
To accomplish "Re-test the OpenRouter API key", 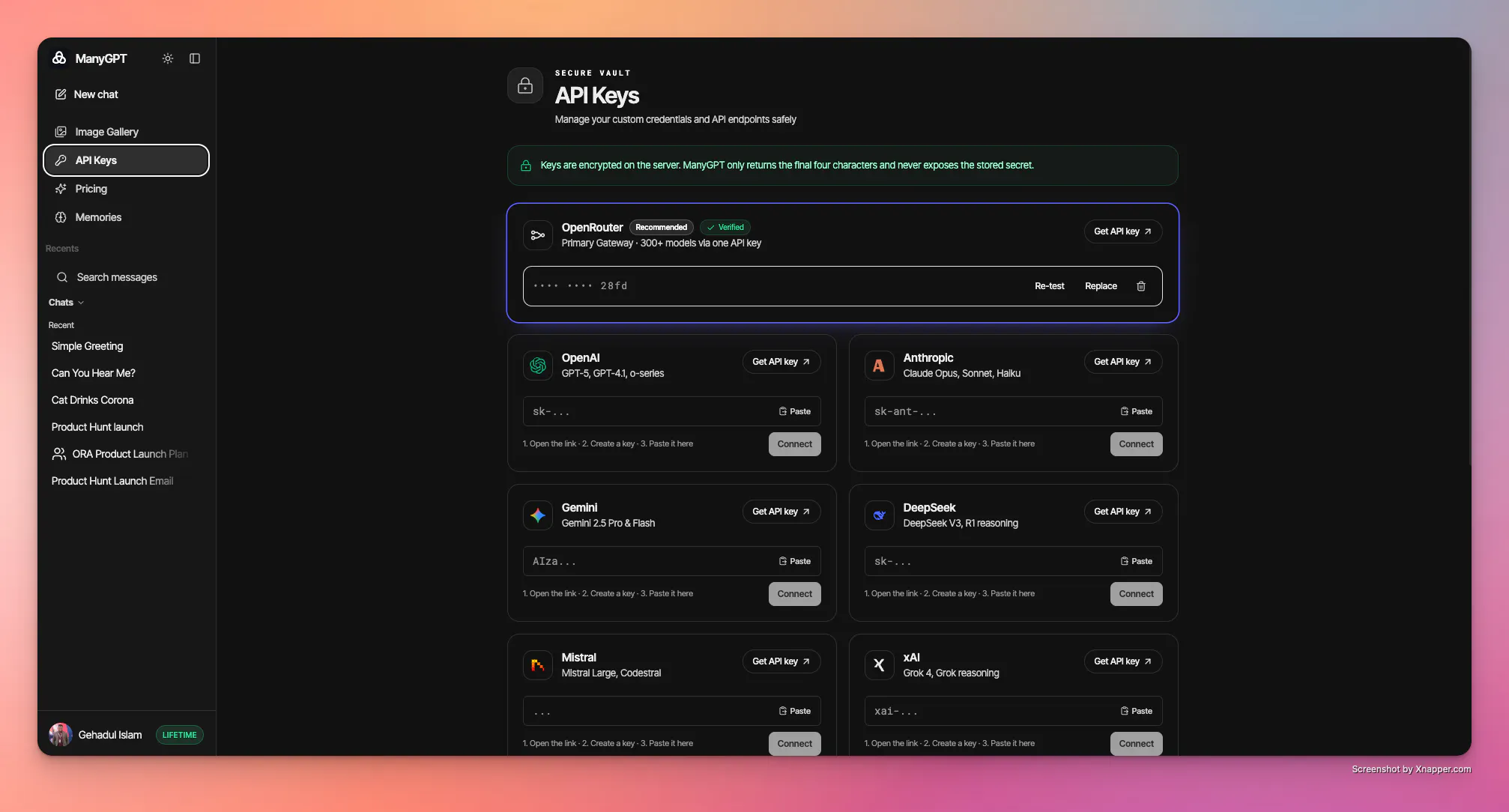I will (1050, 286).
